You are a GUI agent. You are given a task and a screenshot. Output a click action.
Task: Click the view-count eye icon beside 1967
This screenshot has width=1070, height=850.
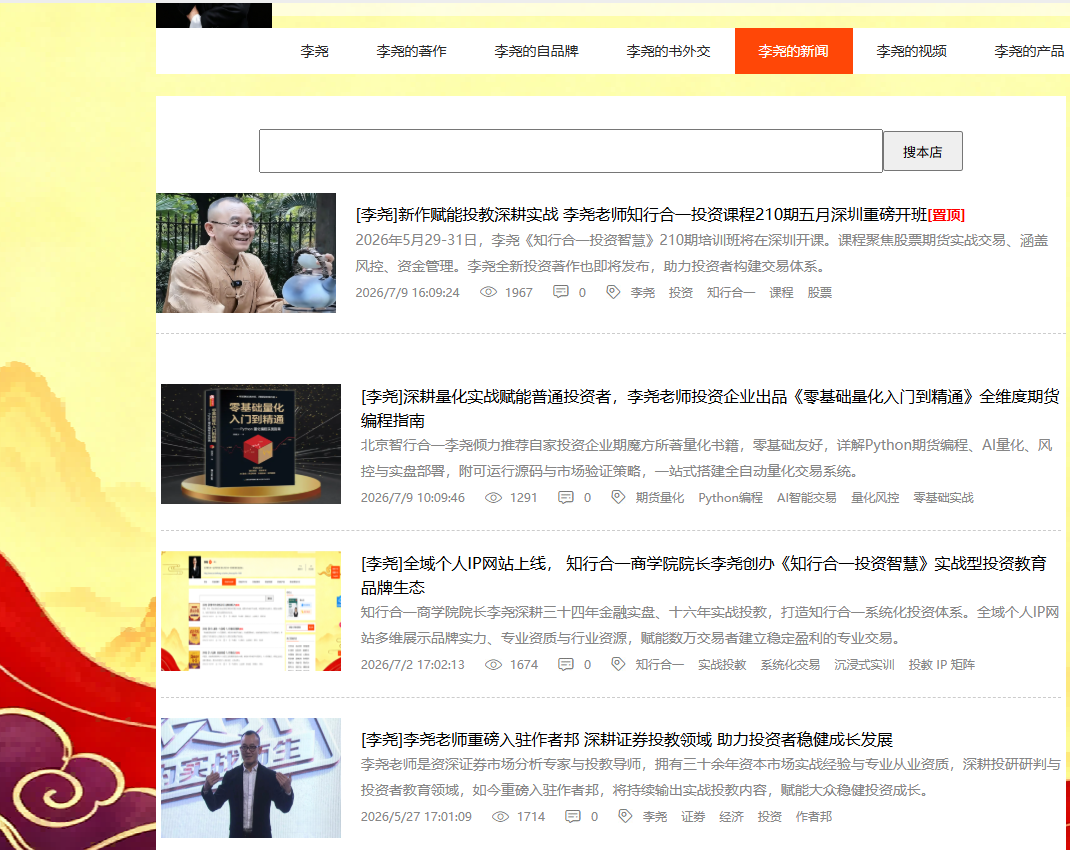[488, 292]
